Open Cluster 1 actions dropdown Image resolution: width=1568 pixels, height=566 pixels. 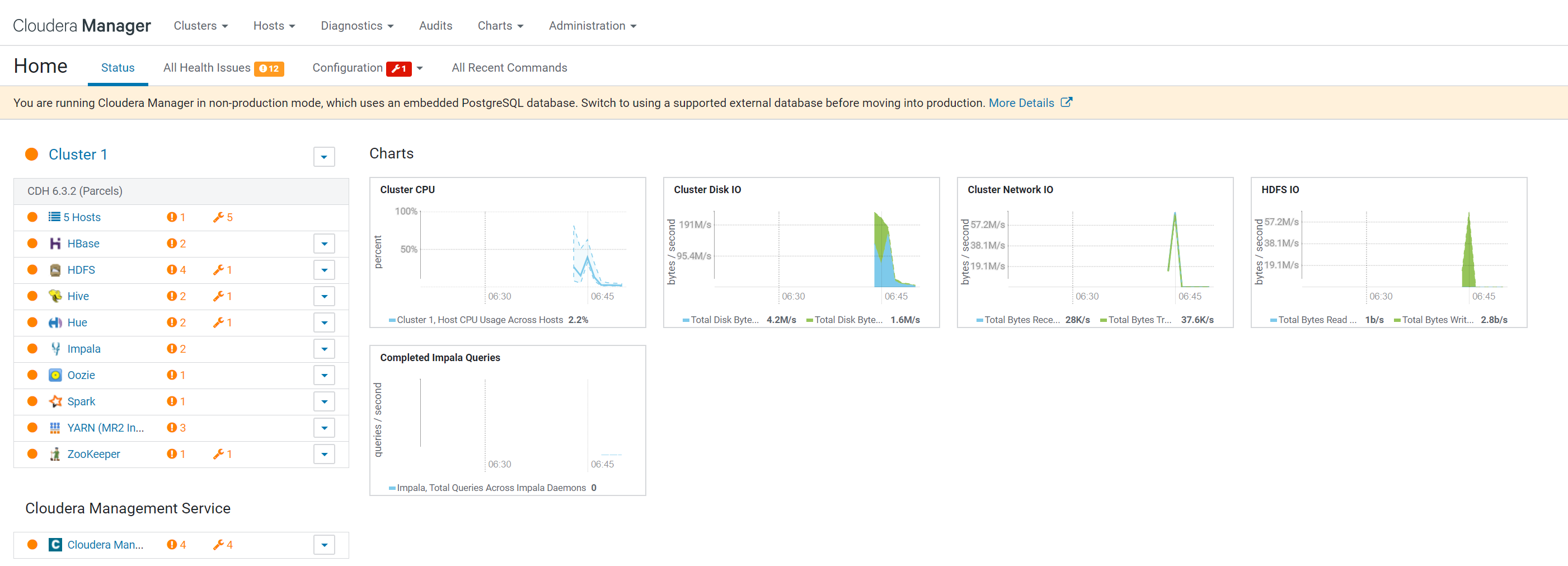tap(325, 157)
